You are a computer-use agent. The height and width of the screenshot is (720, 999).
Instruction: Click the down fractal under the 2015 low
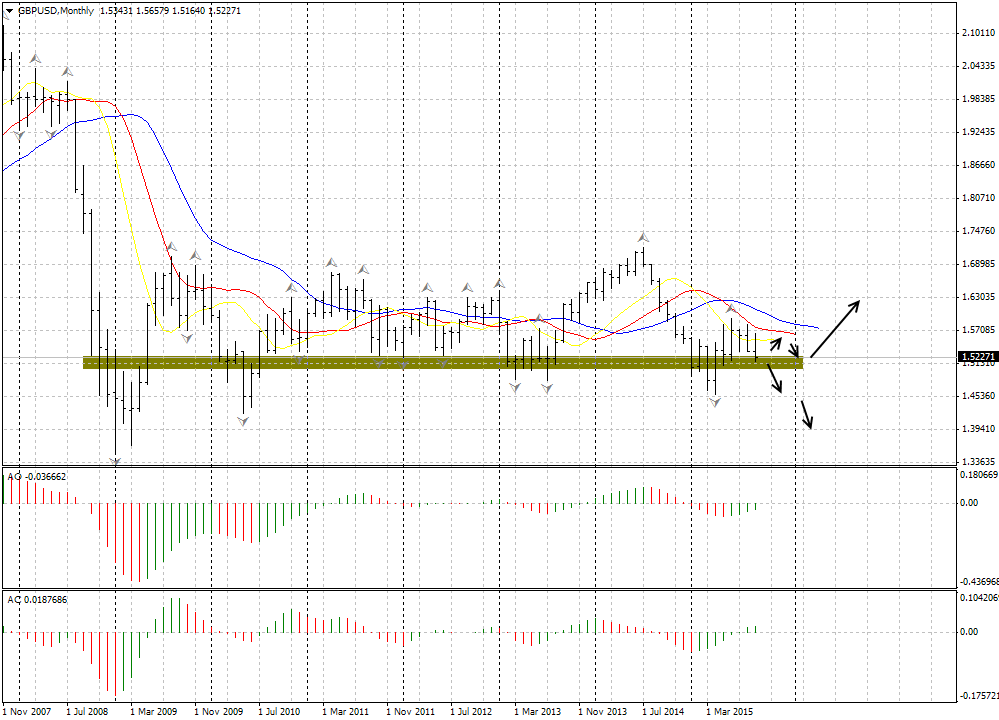pos(715,401)
